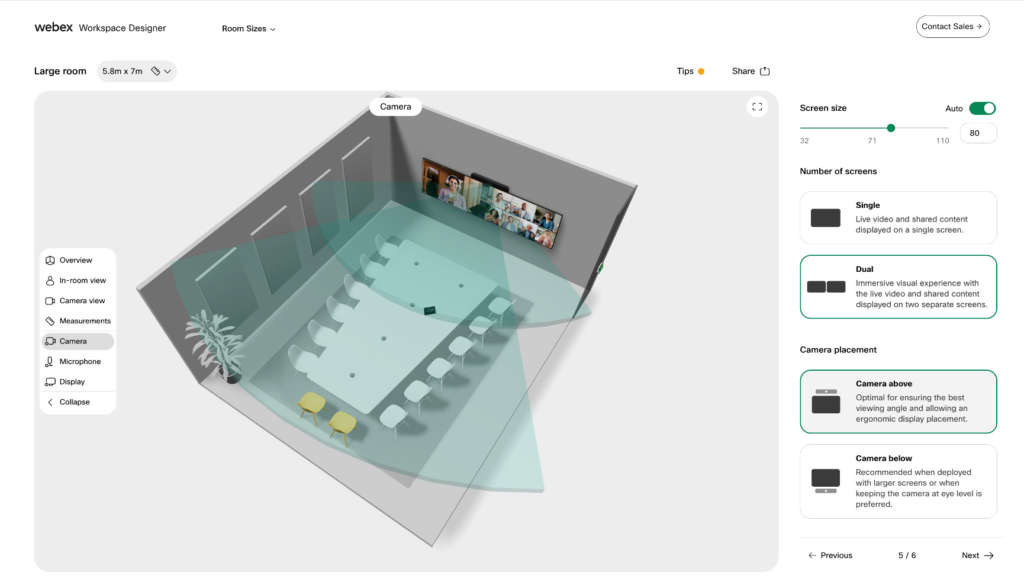This screenshot has height=578, width=1024.
Task: Show the Measurements panel
Action: pyautogui.click(x=77, y=320)
